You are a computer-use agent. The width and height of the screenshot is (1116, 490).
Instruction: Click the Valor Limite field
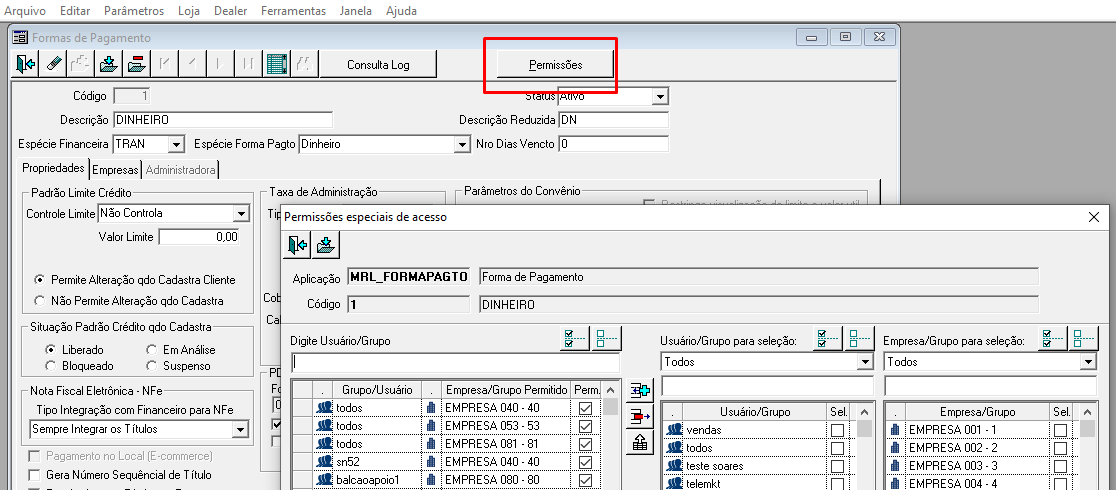[x=199, y=237]
